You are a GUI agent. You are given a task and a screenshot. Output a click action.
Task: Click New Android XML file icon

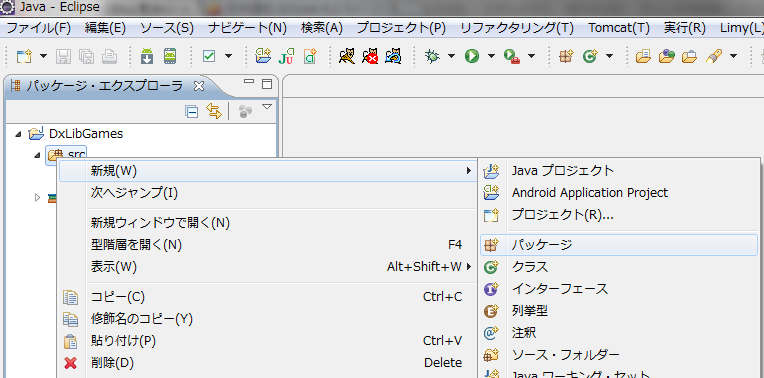click(310, 57)
